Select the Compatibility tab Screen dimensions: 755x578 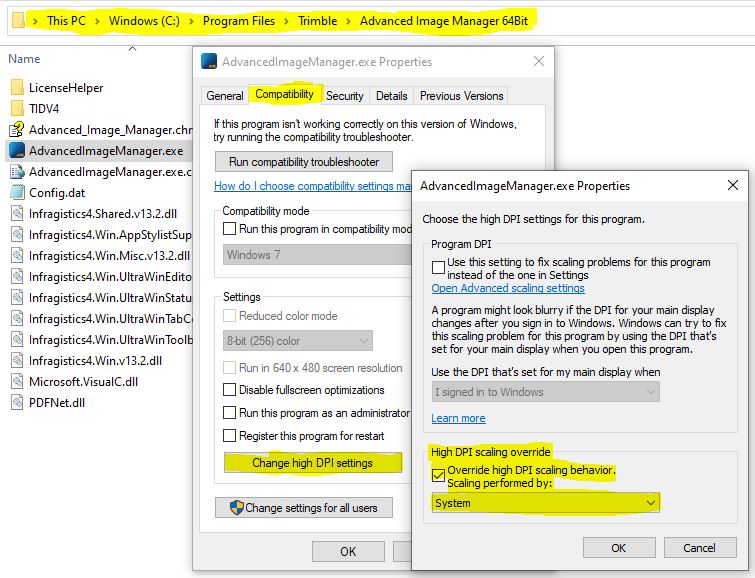point(284,94)
